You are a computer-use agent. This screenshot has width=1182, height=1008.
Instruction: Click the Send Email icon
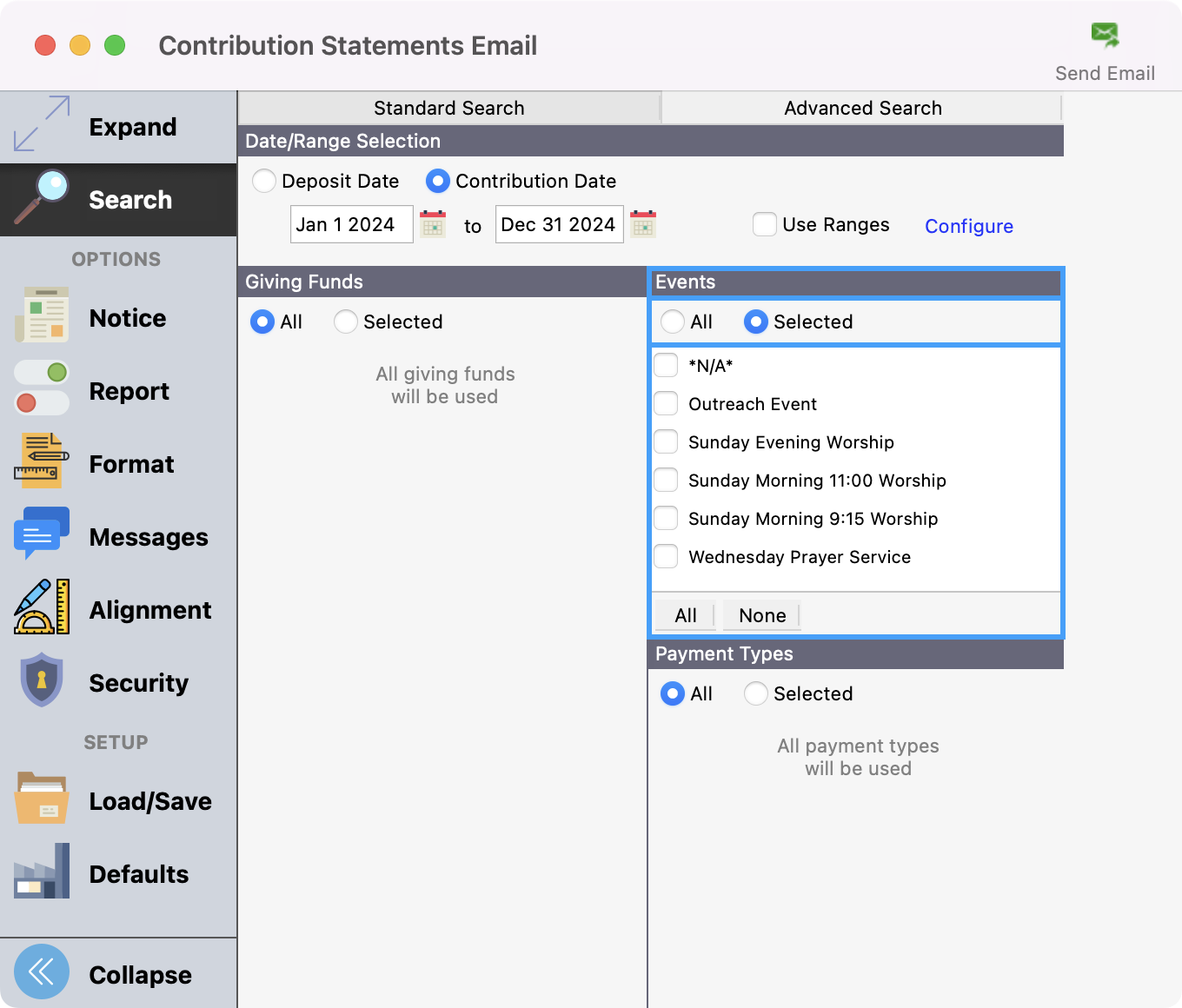click(x=1105, y=36)
